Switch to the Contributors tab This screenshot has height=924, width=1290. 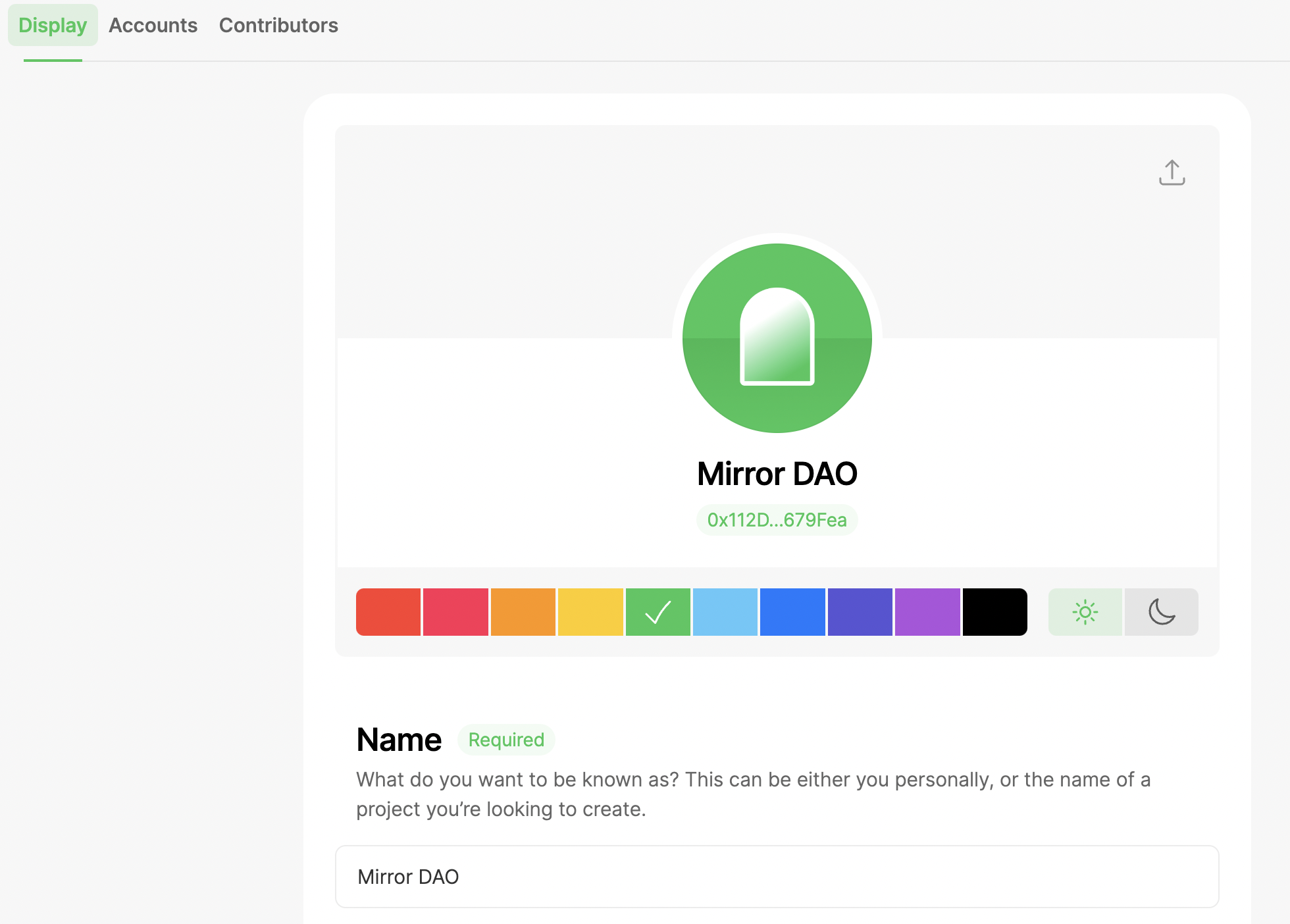coord(278,25)
